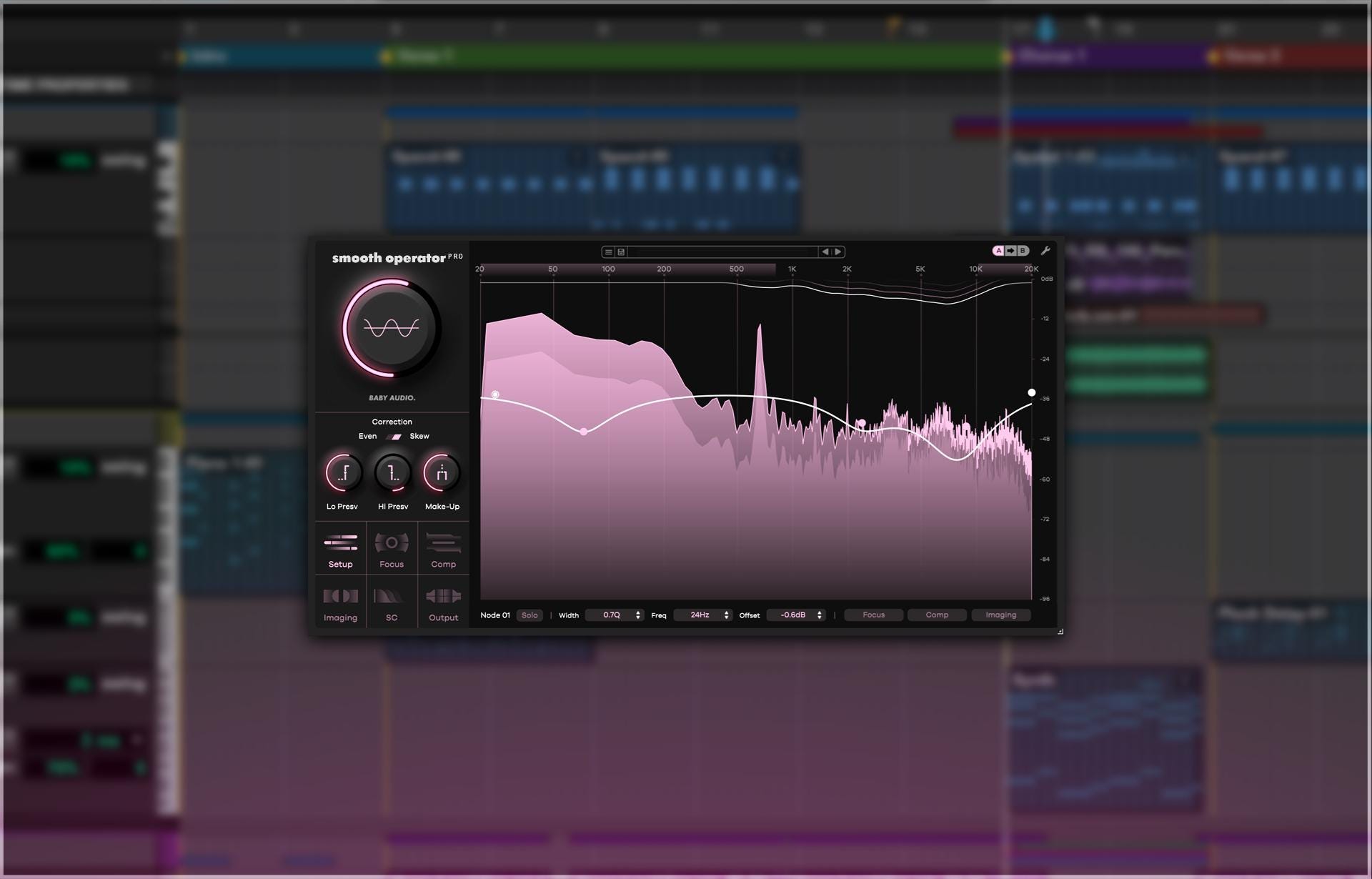Click the 'Node 01' label
The height and width of the screenshot is (879, 1372).
[x=495, y=615]
